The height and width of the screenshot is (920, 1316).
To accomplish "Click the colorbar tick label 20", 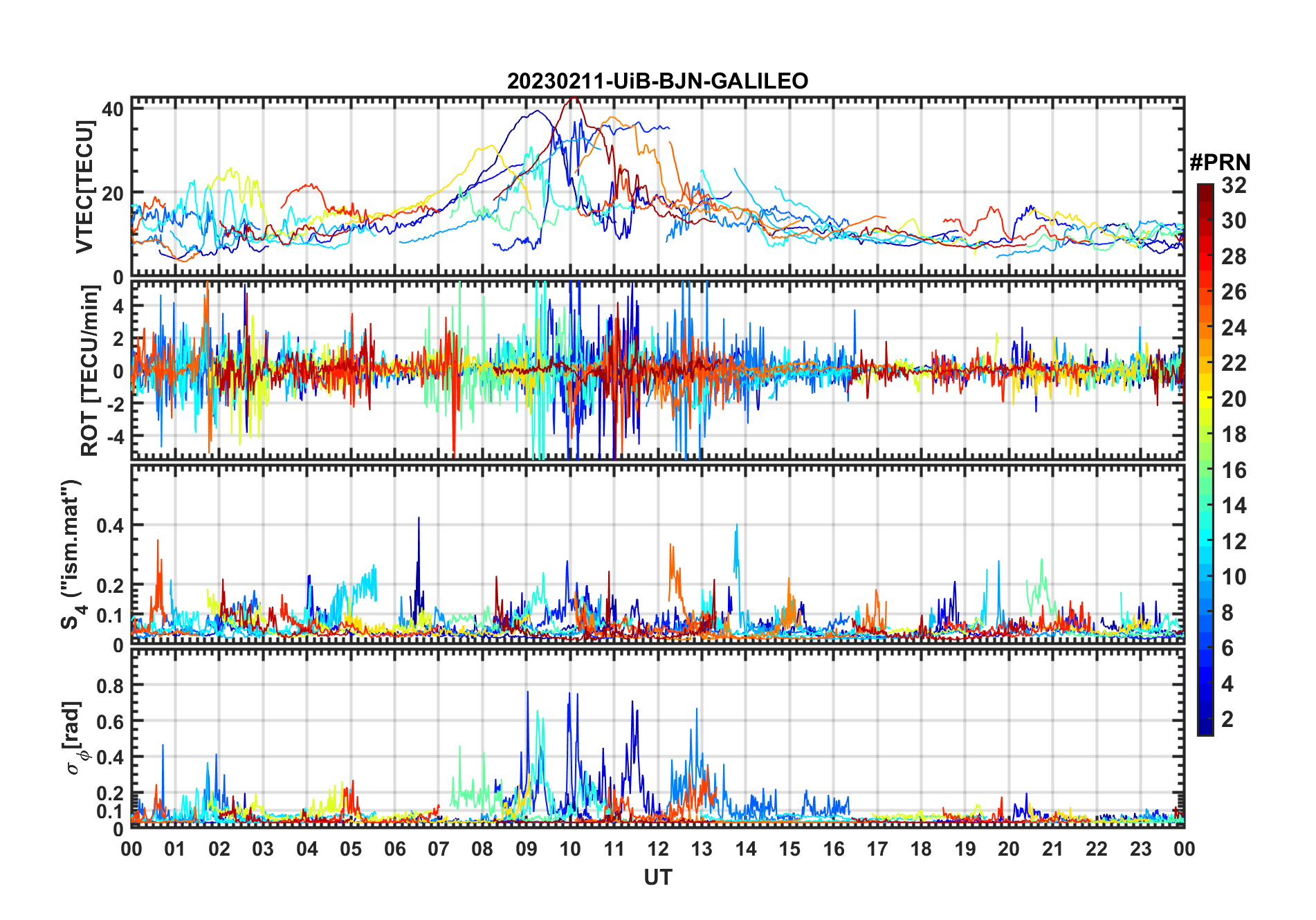I will pos(1234,398).
